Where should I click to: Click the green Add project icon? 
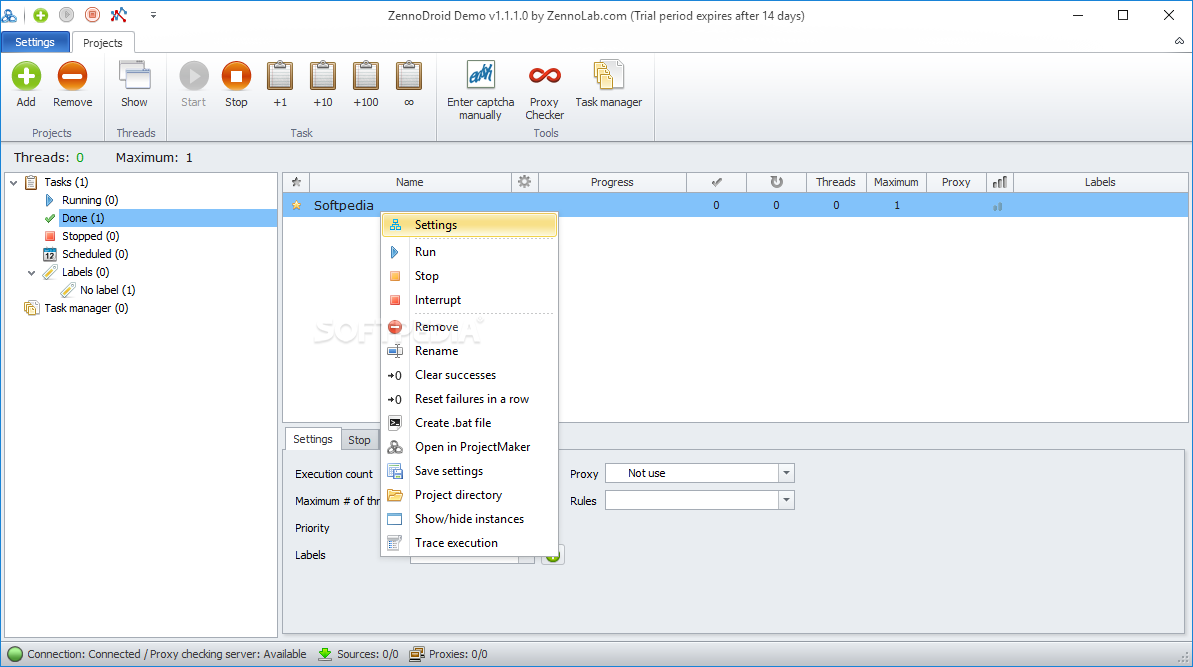(x=26, y=76)
